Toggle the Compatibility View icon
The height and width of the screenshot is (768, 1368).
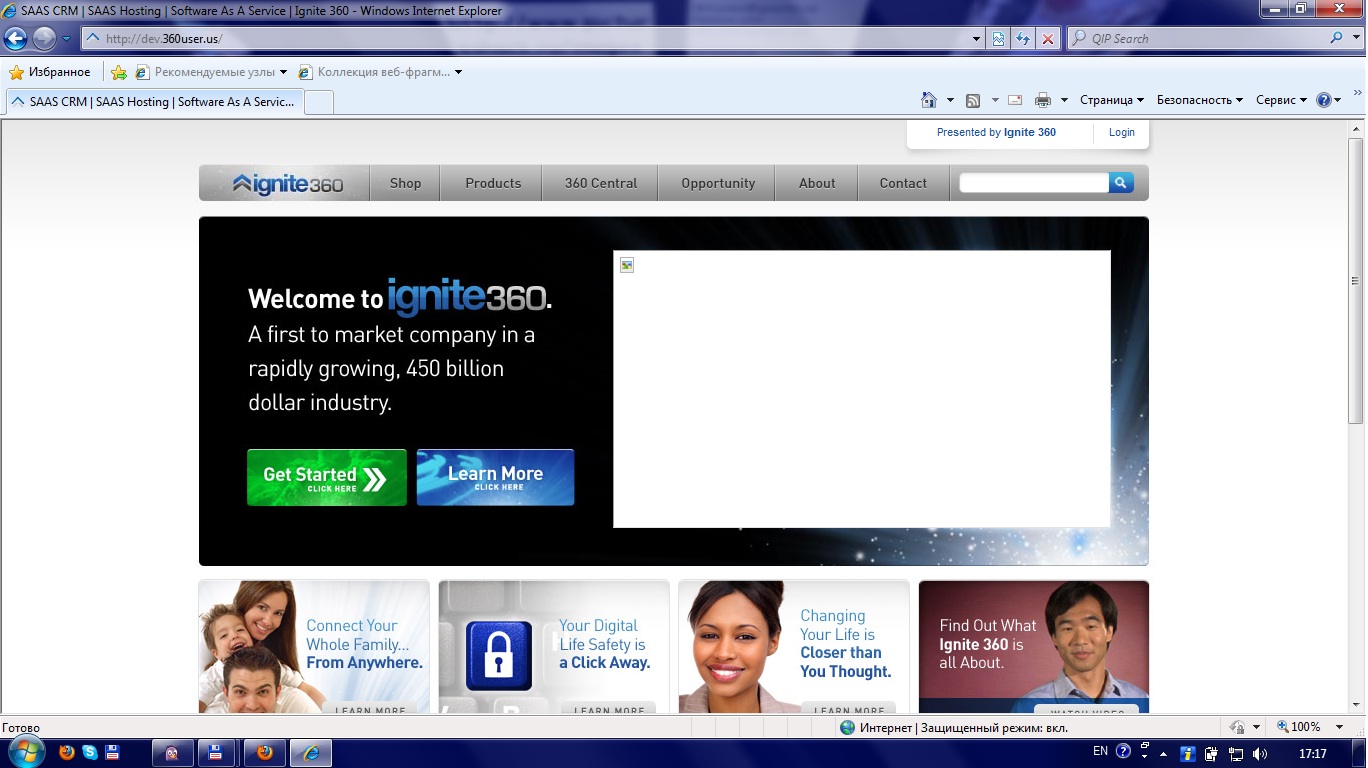point(998,39)
